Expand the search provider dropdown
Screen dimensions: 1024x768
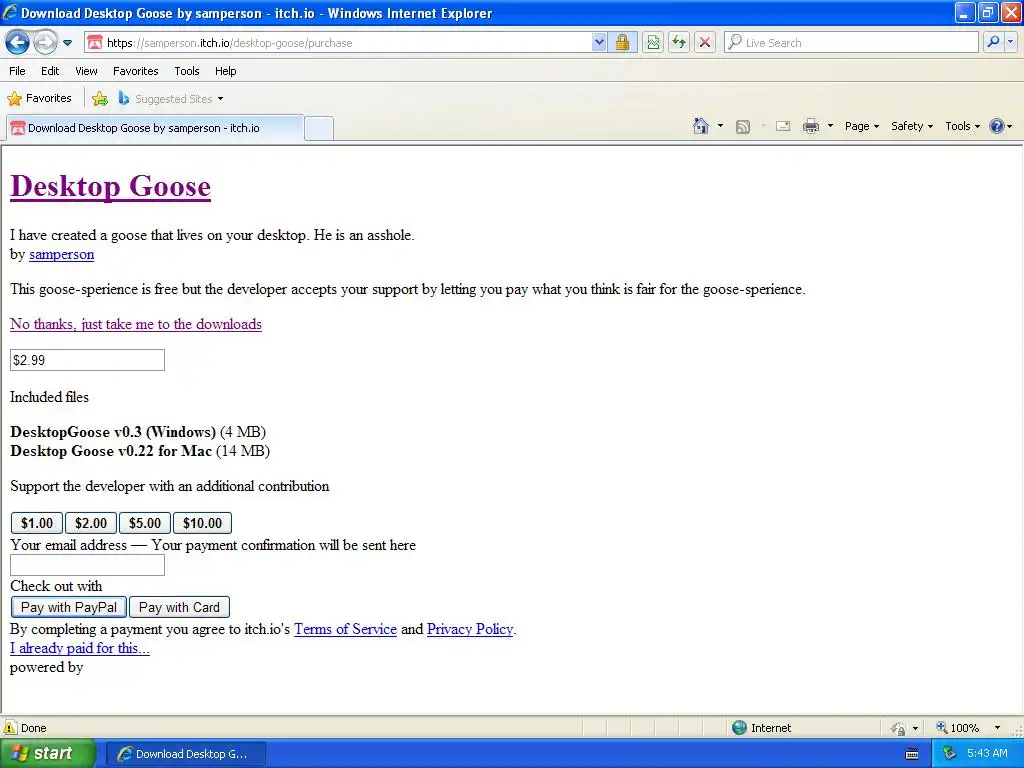click(1011, 42)
